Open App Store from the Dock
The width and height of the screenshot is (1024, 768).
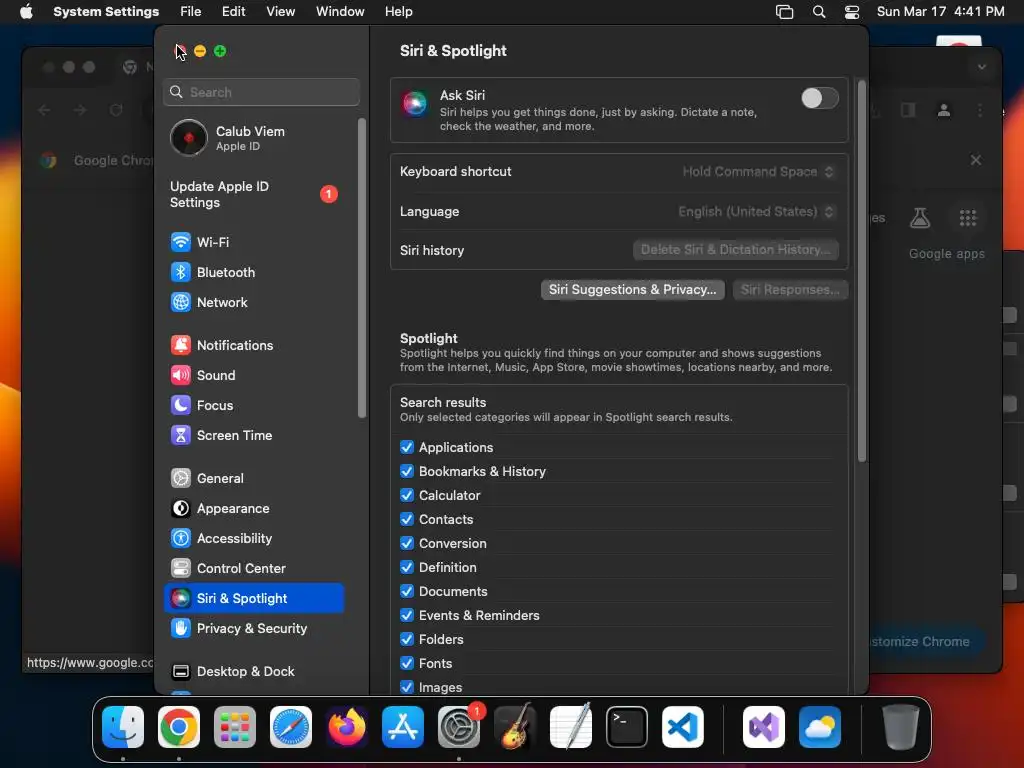tap(403, 727)
